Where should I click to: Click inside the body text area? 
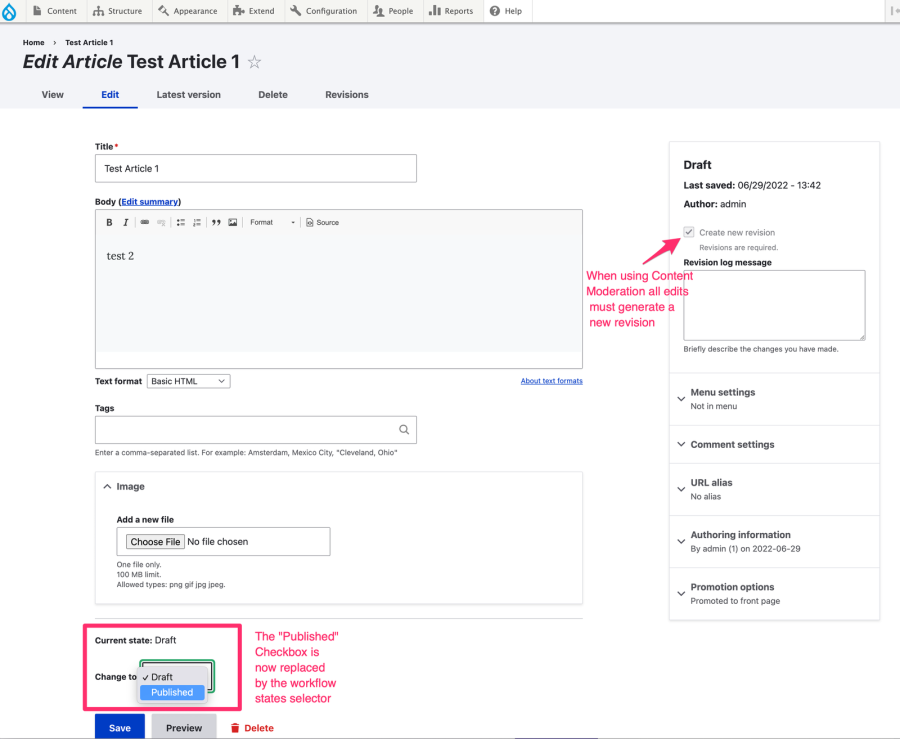[x=339, y=293]
